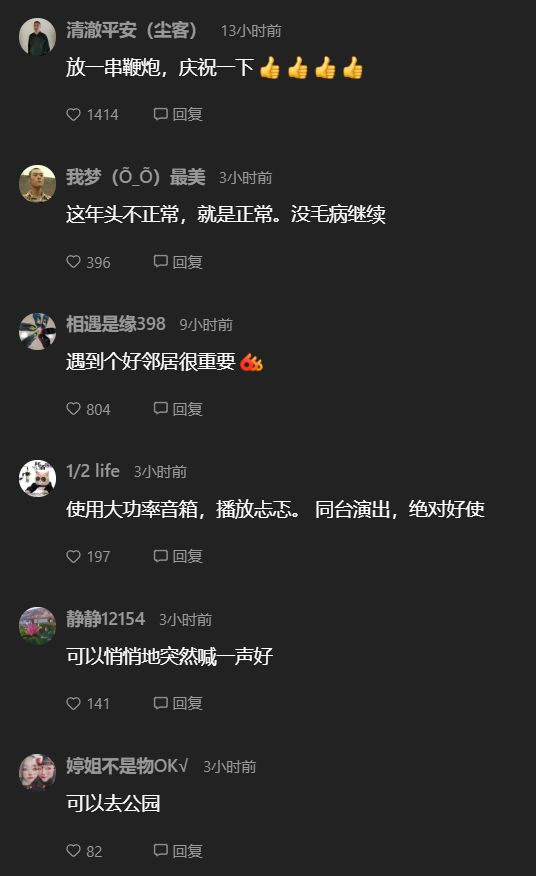Open username link 婷姐不是物OK√

tap(127, 765)
